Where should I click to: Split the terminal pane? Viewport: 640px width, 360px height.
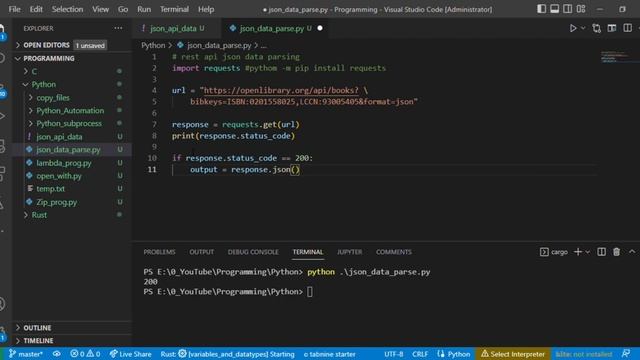pos(601,252)
